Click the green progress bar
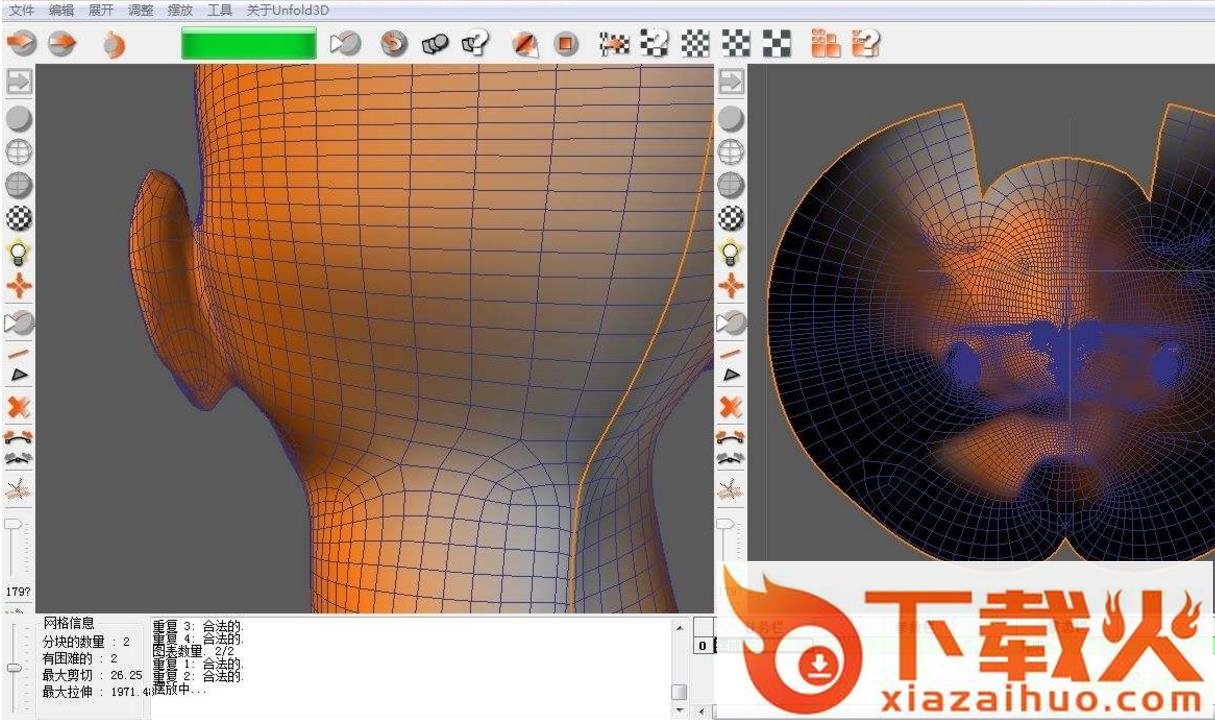Viewport: 1215px width, 720px height. (248, 44)
